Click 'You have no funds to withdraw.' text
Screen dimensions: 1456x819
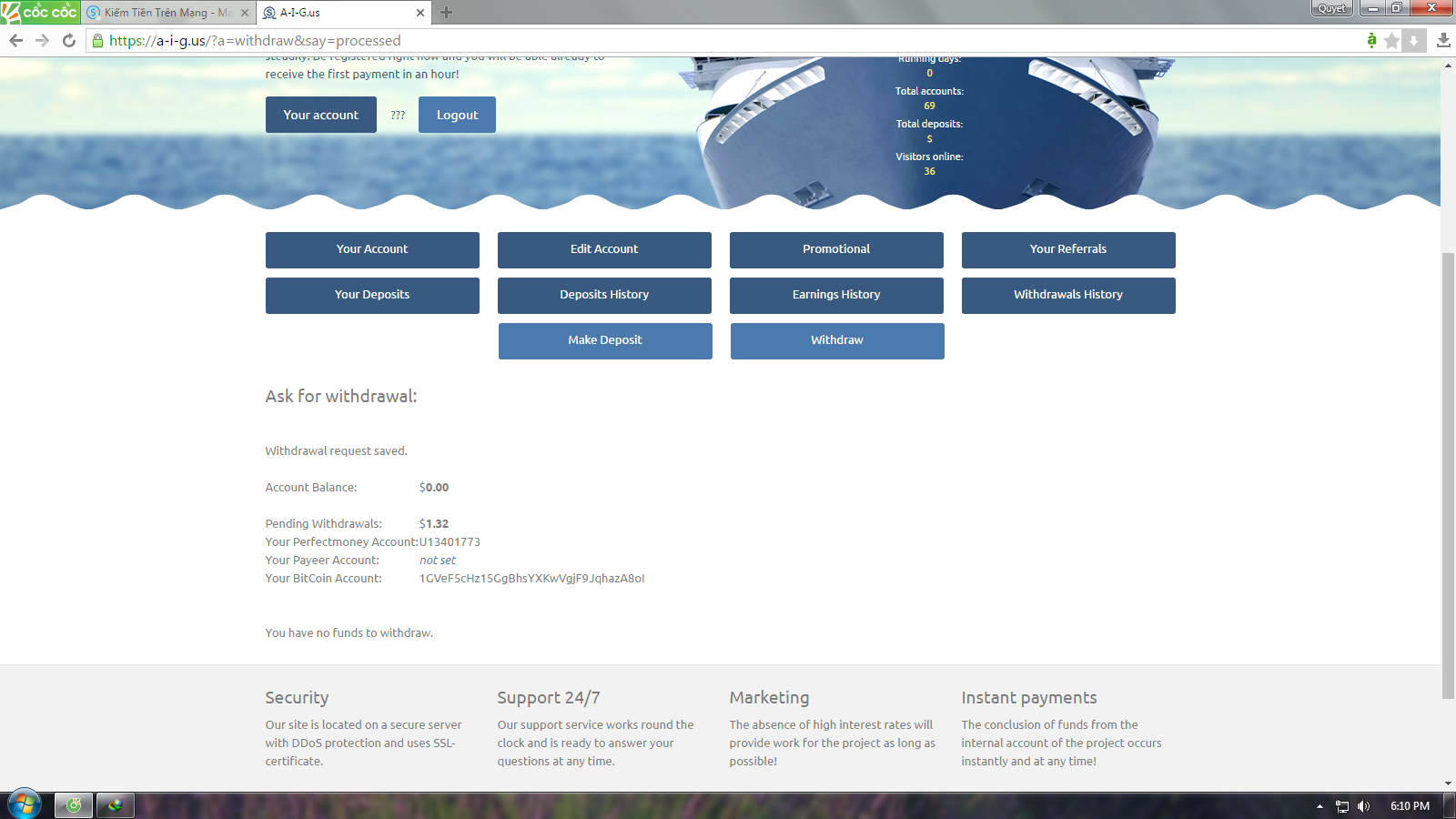(x=349, y=632)
